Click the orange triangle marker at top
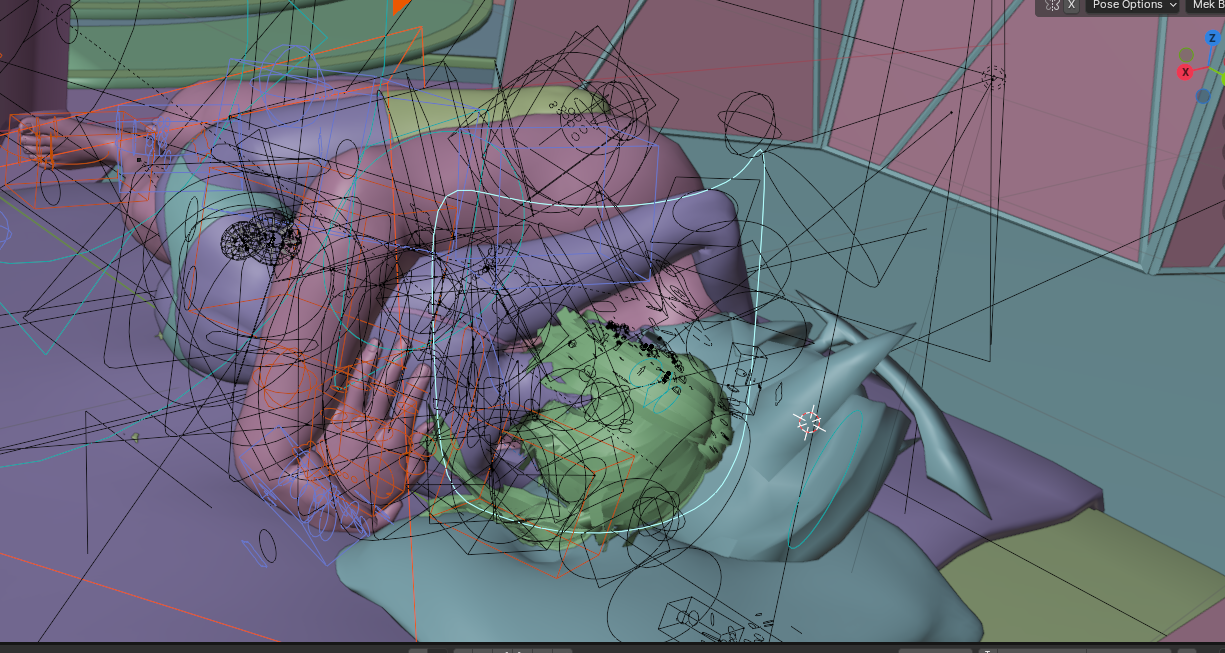This screenshot has height=653, width=1225. (402, 6)
